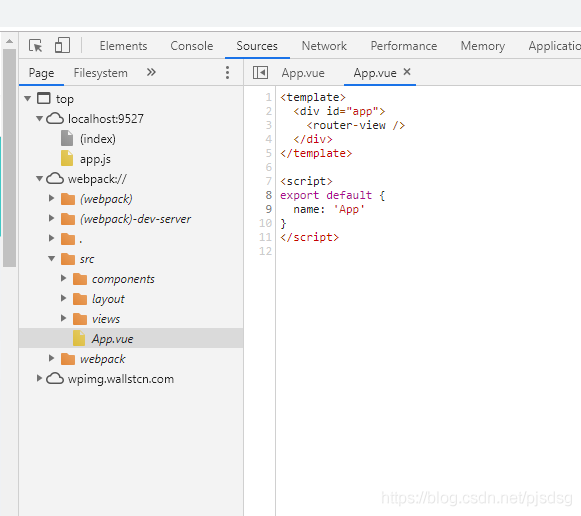Expand the (webpack)-dev-server folder icon

point(68,219)
